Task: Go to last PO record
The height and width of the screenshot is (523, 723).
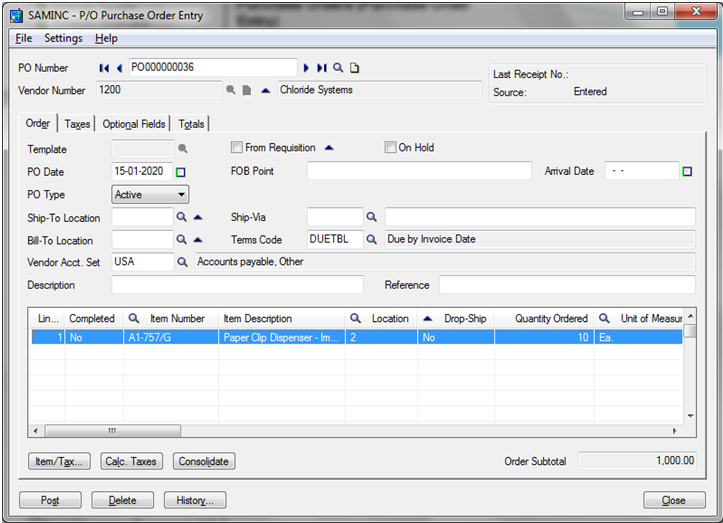Action: click(x=322, y=68)
